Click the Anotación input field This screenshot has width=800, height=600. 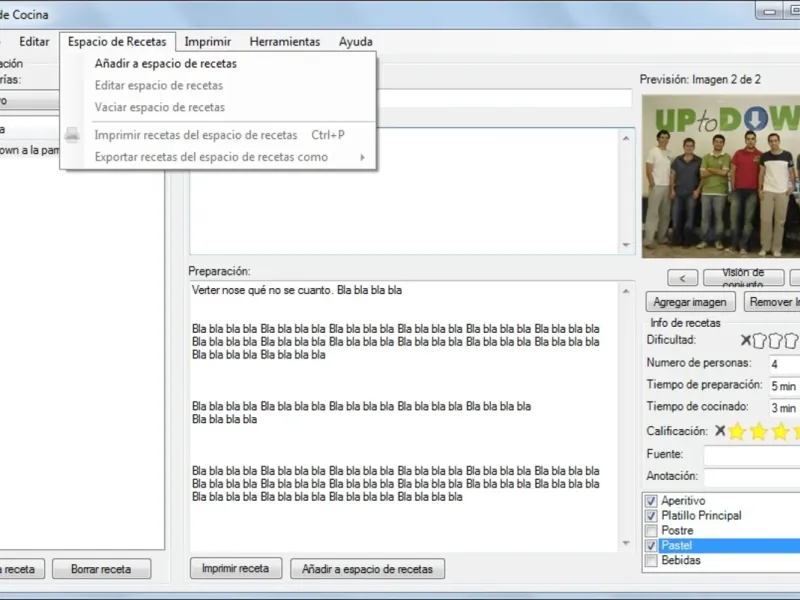tap(752, 477)
